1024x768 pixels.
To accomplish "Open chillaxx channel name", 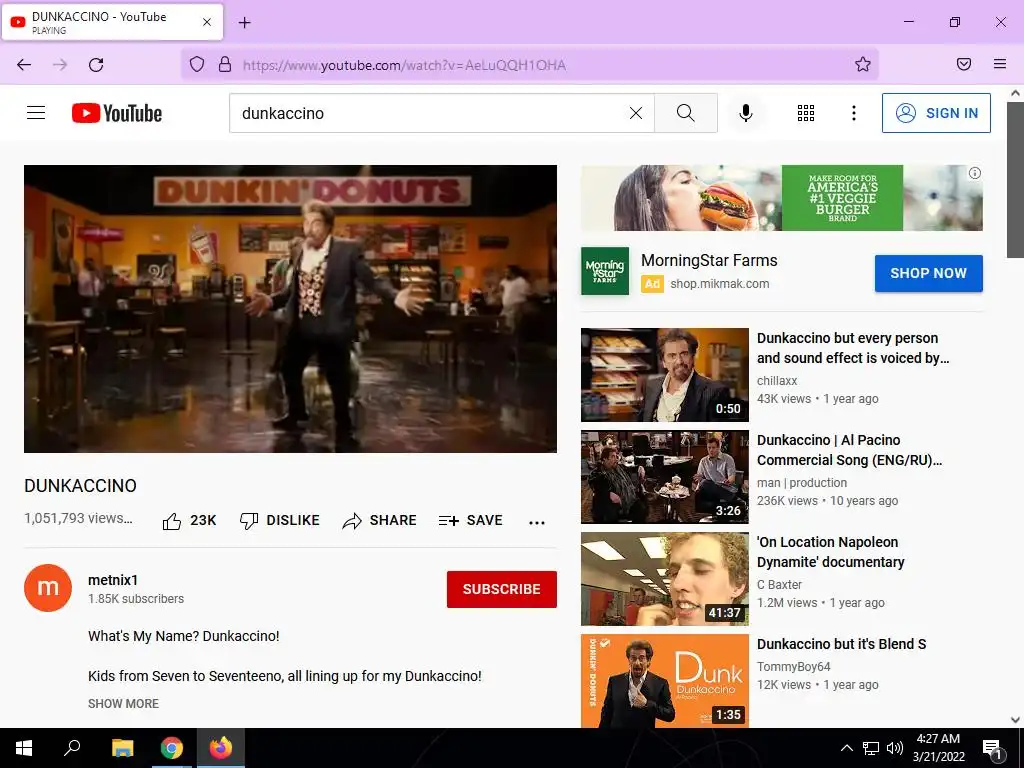I will tap(777, 381).
